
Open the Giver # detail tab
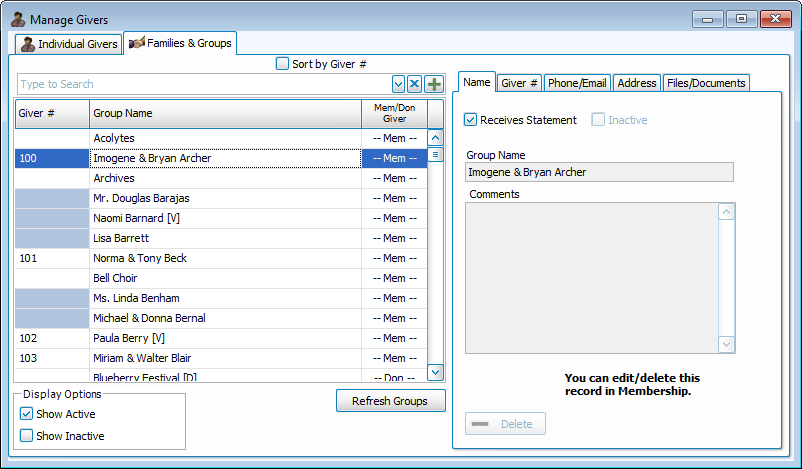pyautogui.click(x=519, y=83)
